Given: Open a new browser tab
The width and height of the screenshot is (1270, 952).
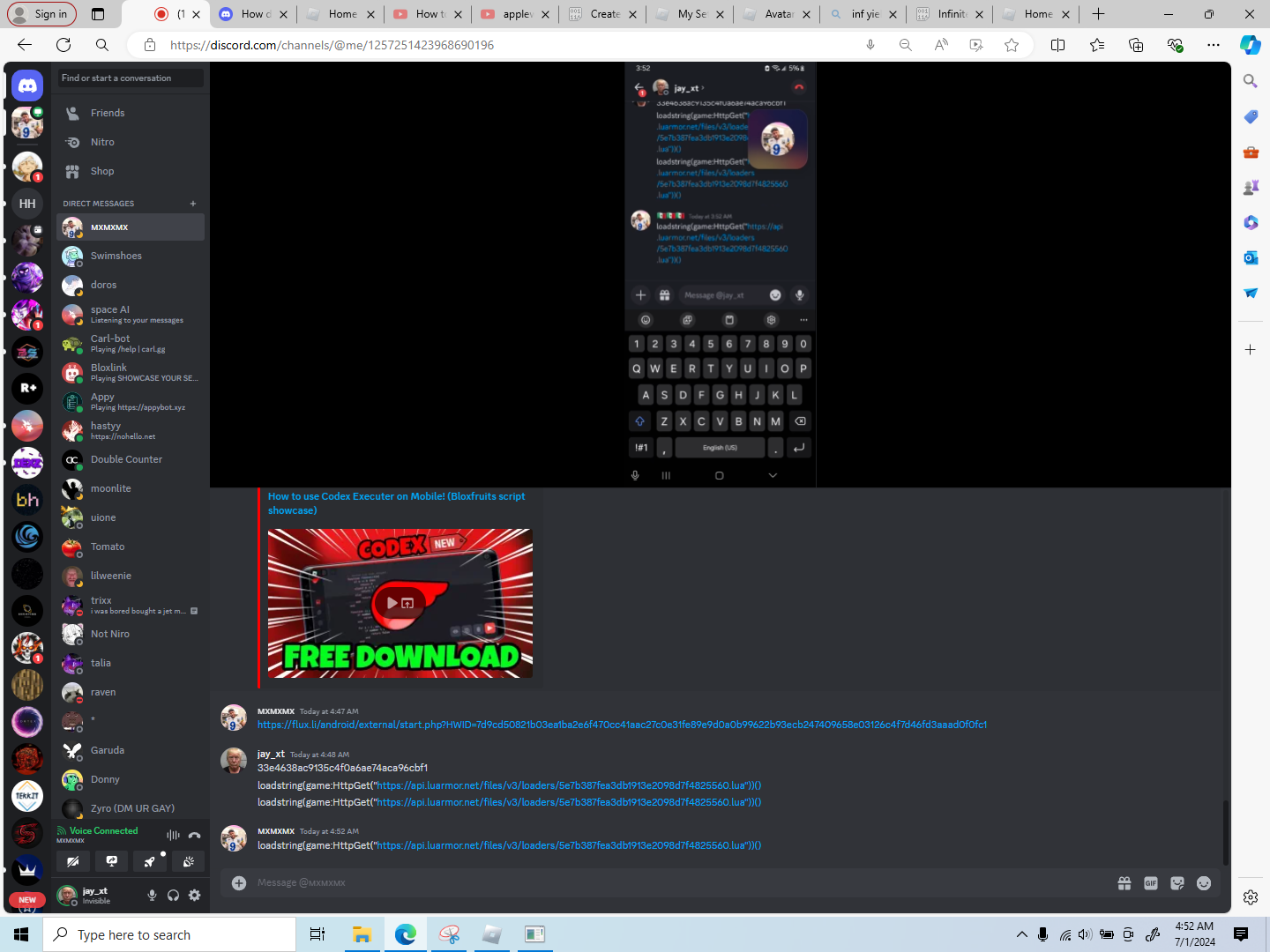Looking at the screenshot, I should [x=1098, y=14].
